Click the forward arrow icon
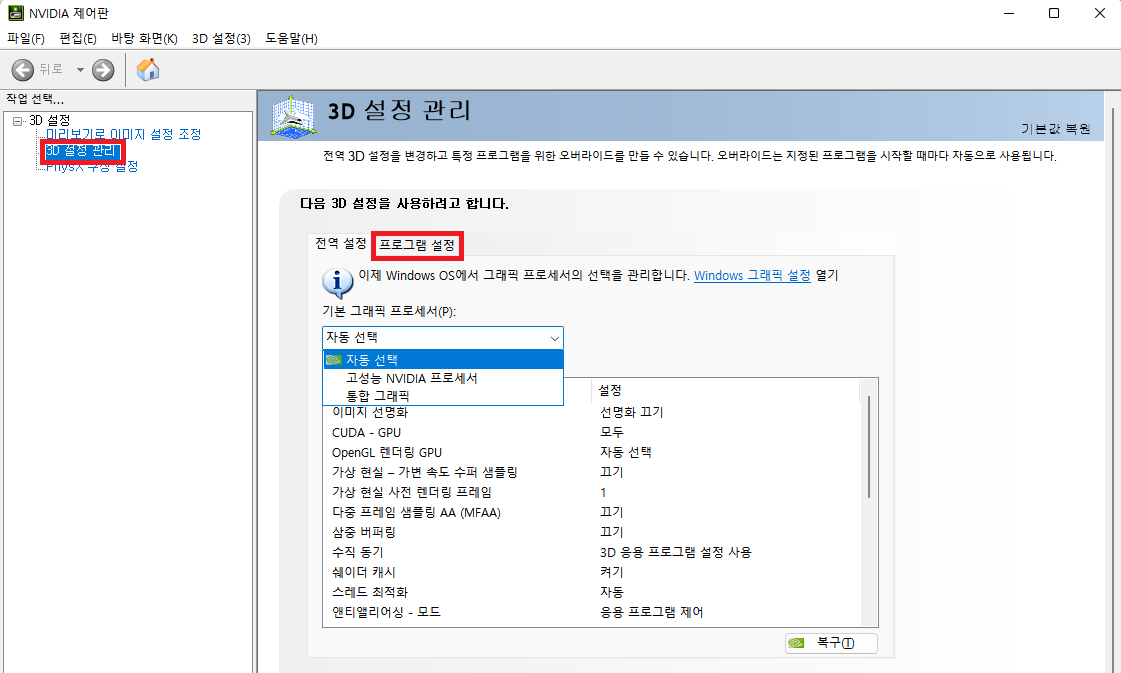Screen dimensions: 1121x673 (x=103, y=69)
